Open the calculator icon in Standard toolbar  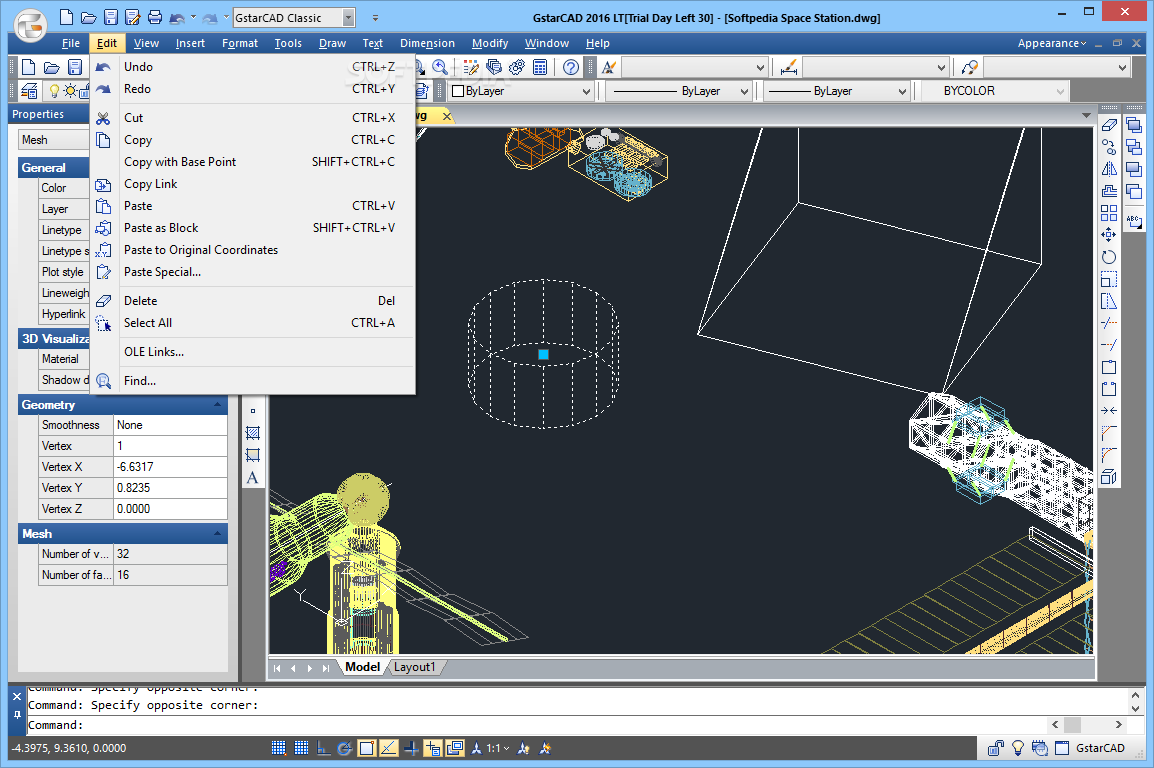click(540, 68)
